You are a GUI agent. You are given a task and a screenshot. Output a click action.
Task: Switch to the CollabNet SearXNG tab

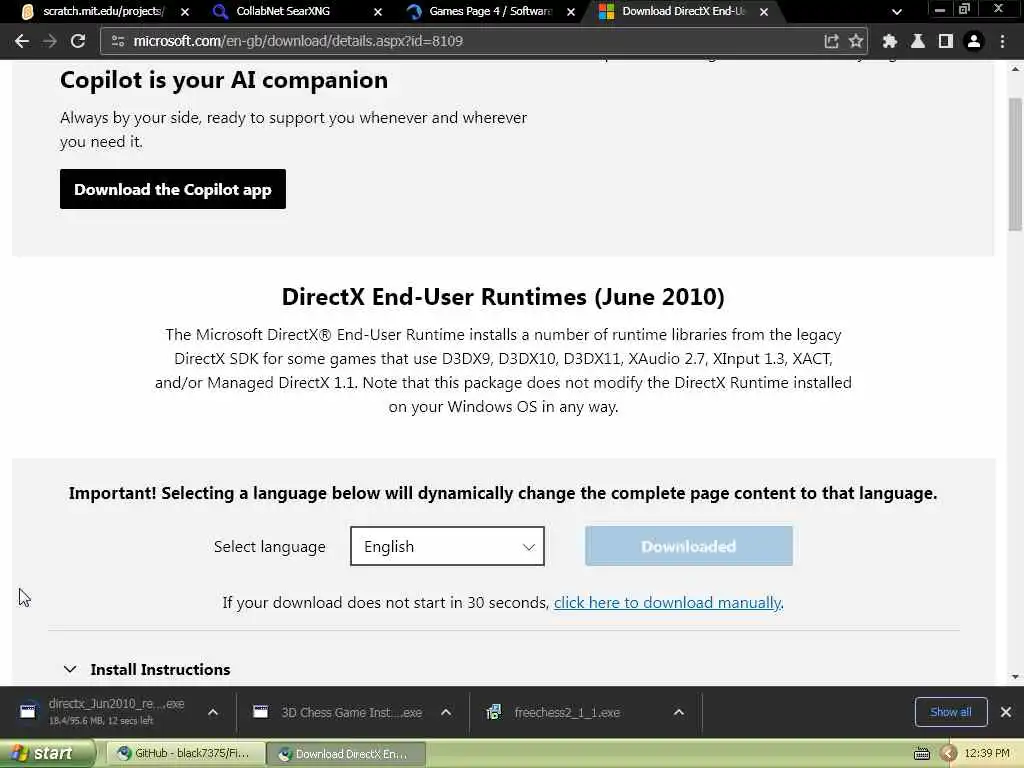282,11
